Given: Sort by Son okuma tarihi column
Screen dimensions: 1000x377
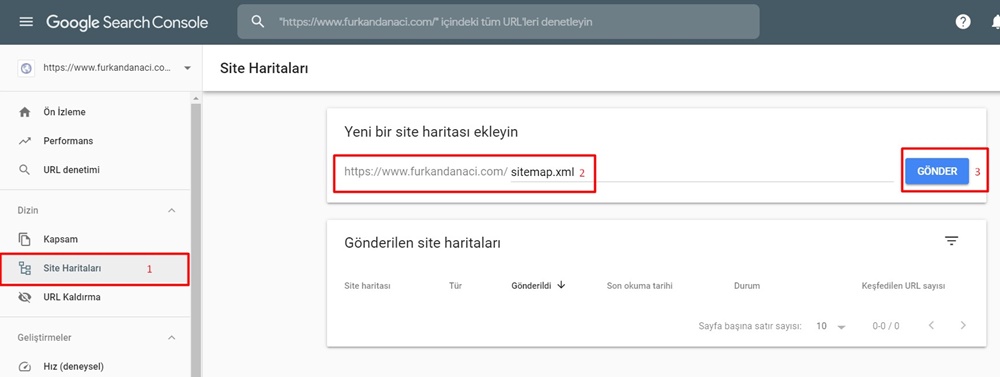Looking at the screenshot, I should click(639, 286).
